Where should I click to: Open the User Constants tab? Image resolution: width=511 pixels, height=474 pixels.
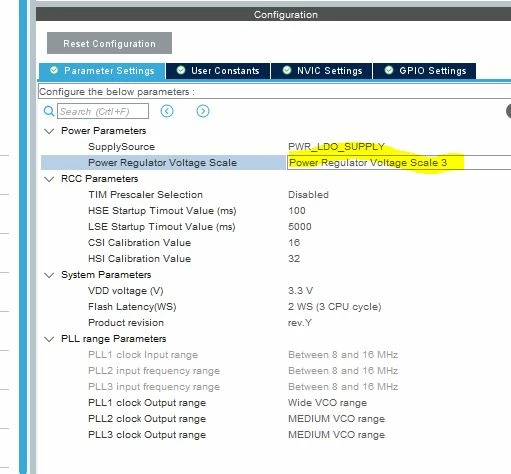click(218, 71)
